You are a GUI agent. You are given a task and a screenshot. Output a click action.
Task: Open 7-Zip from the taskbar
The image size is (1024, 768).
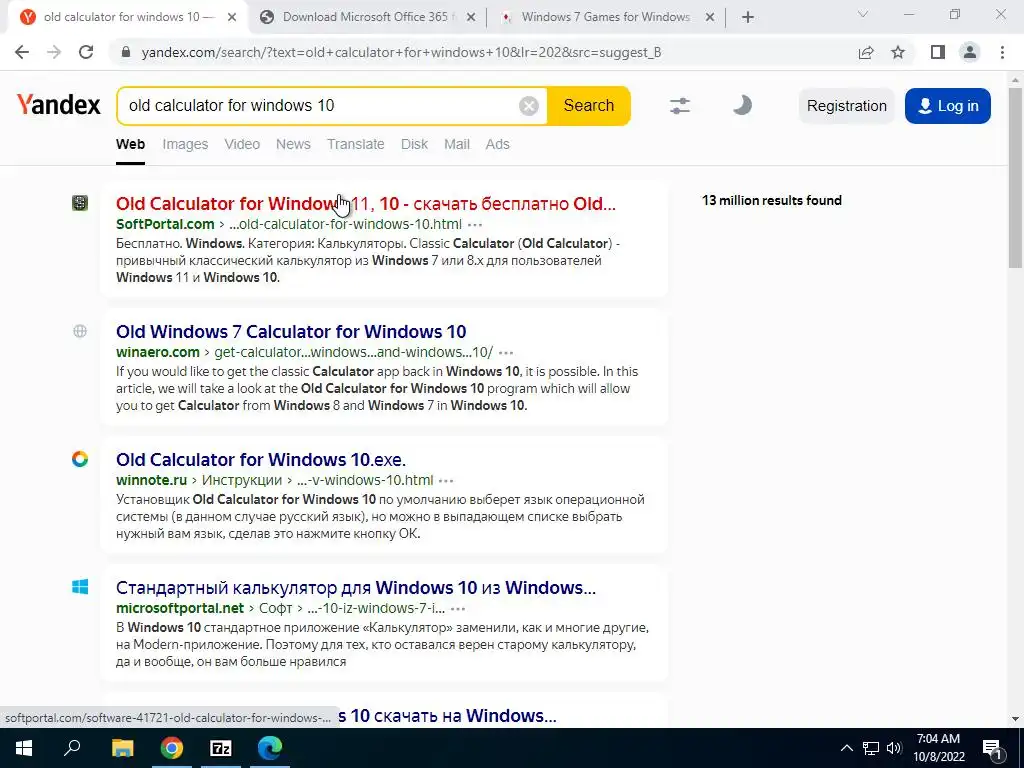tap(221, 748)
